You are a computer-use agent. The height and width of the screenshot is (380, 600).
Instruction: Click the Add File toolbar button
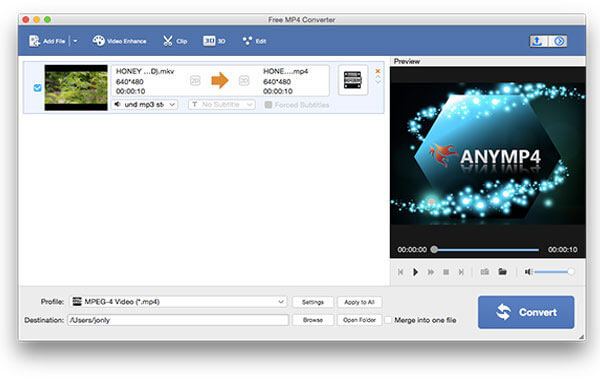click(x=47, y=41)
